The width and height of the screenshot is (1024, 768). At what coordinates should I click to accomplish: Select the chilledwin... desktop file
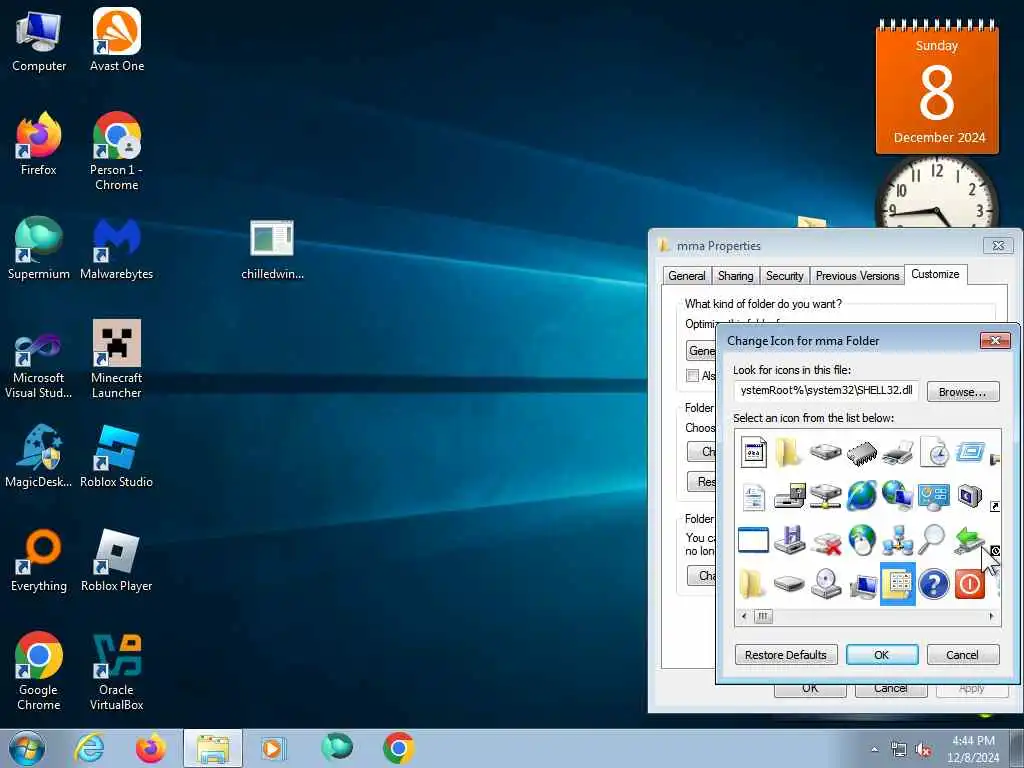click(272, 249)
